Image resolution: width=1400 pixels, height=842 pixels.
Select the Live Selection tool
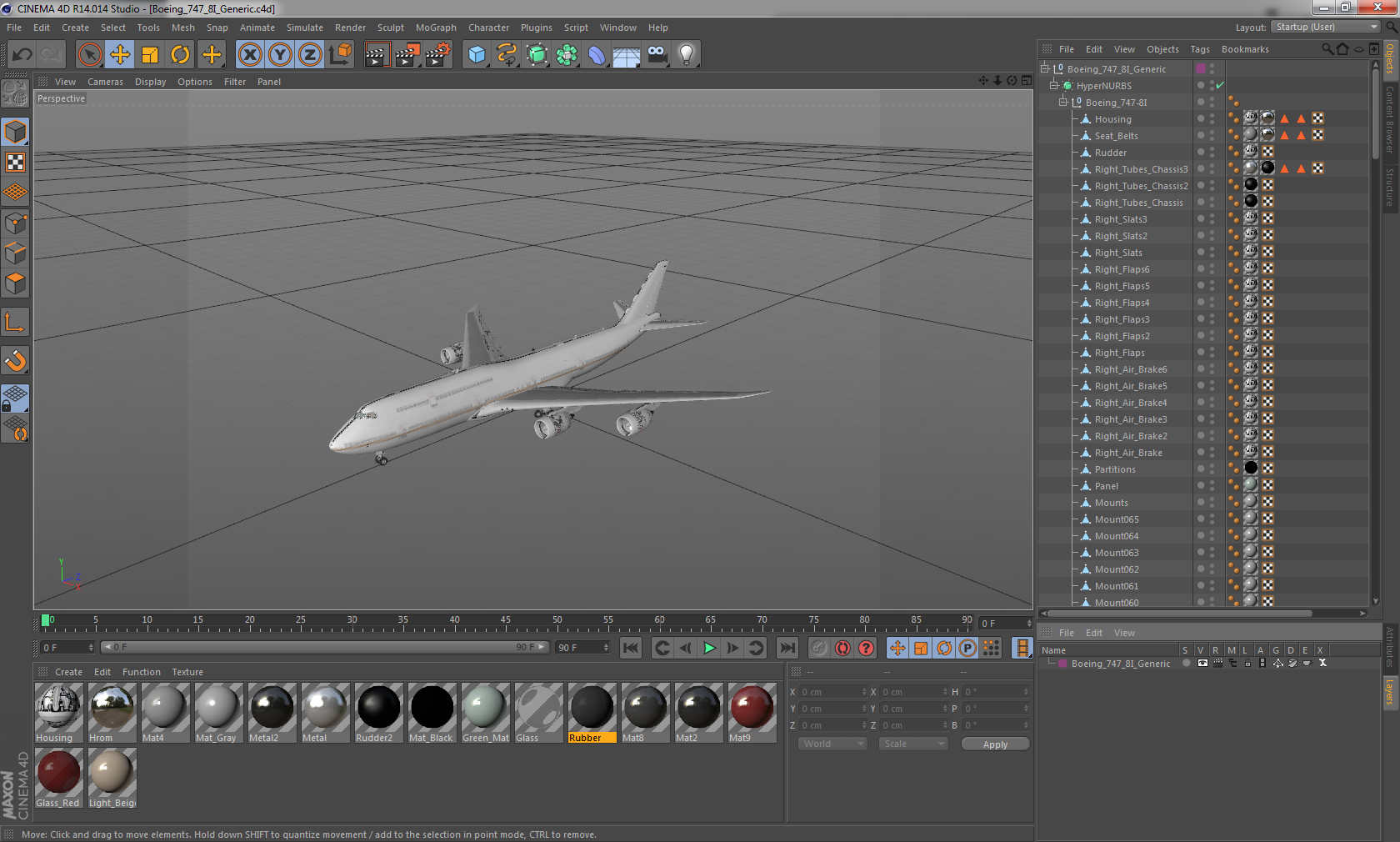(x=89, y=55)
